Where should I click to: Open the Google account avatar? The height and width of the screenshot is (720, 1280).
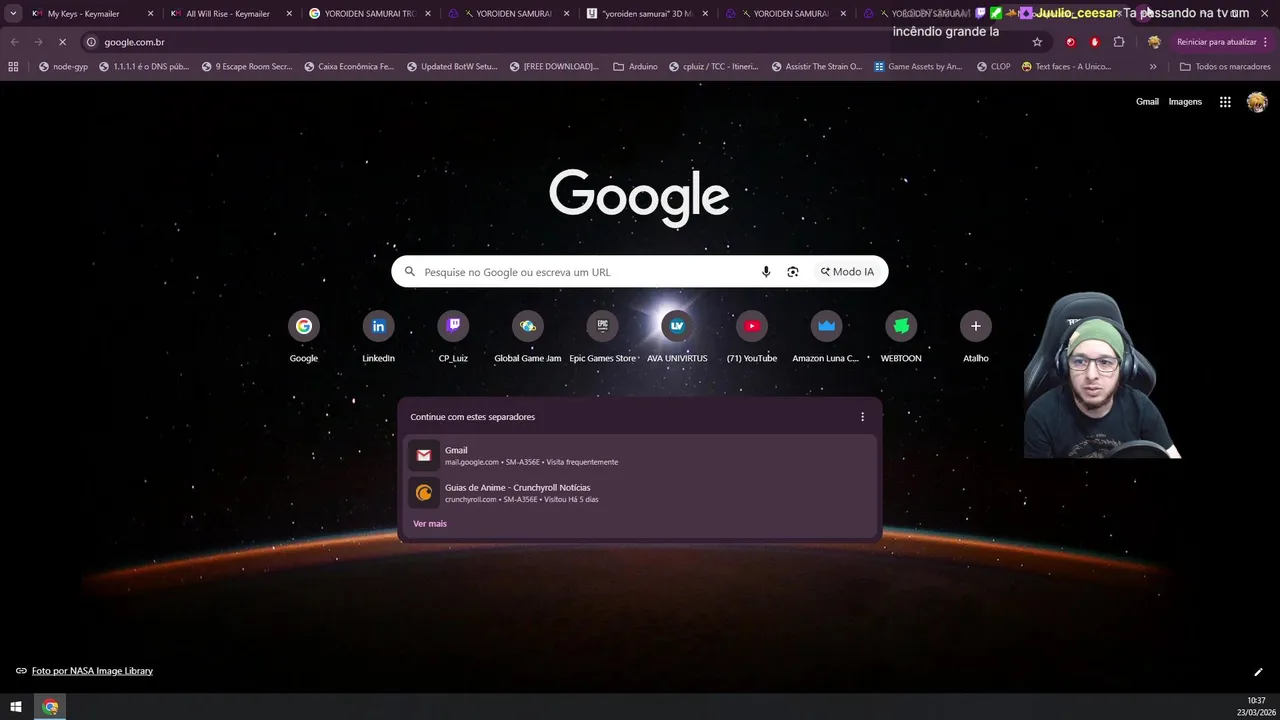pos(1257,102)
